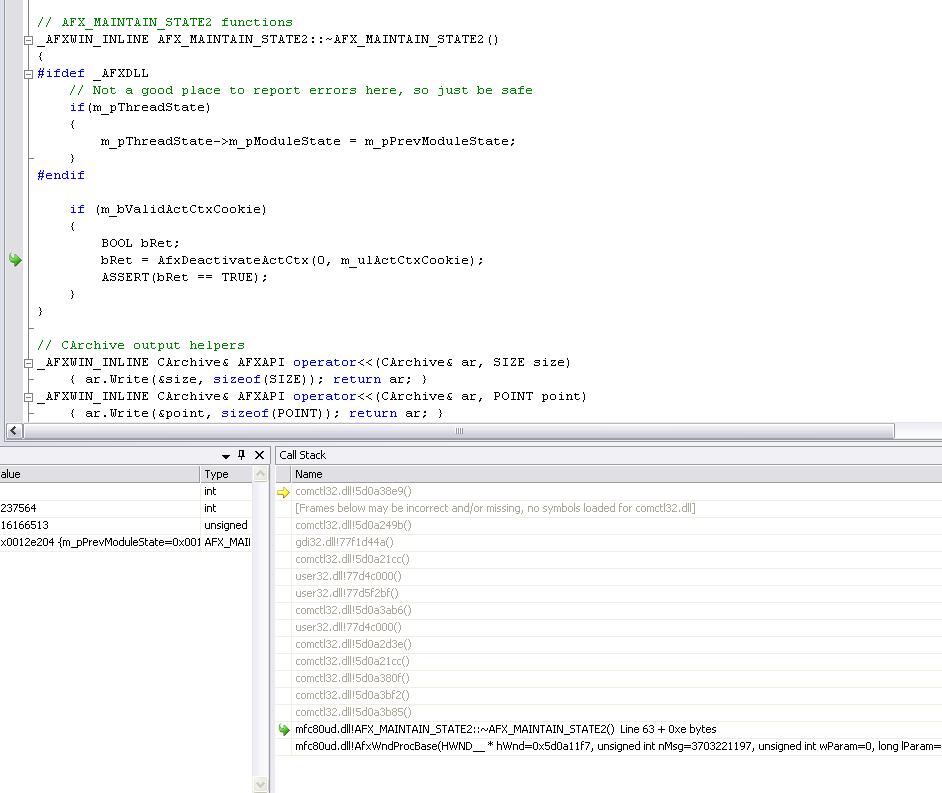
Task: Collapse the operator<< SIZE function outline
Action: pyautogui.click(x=29, y=363)
